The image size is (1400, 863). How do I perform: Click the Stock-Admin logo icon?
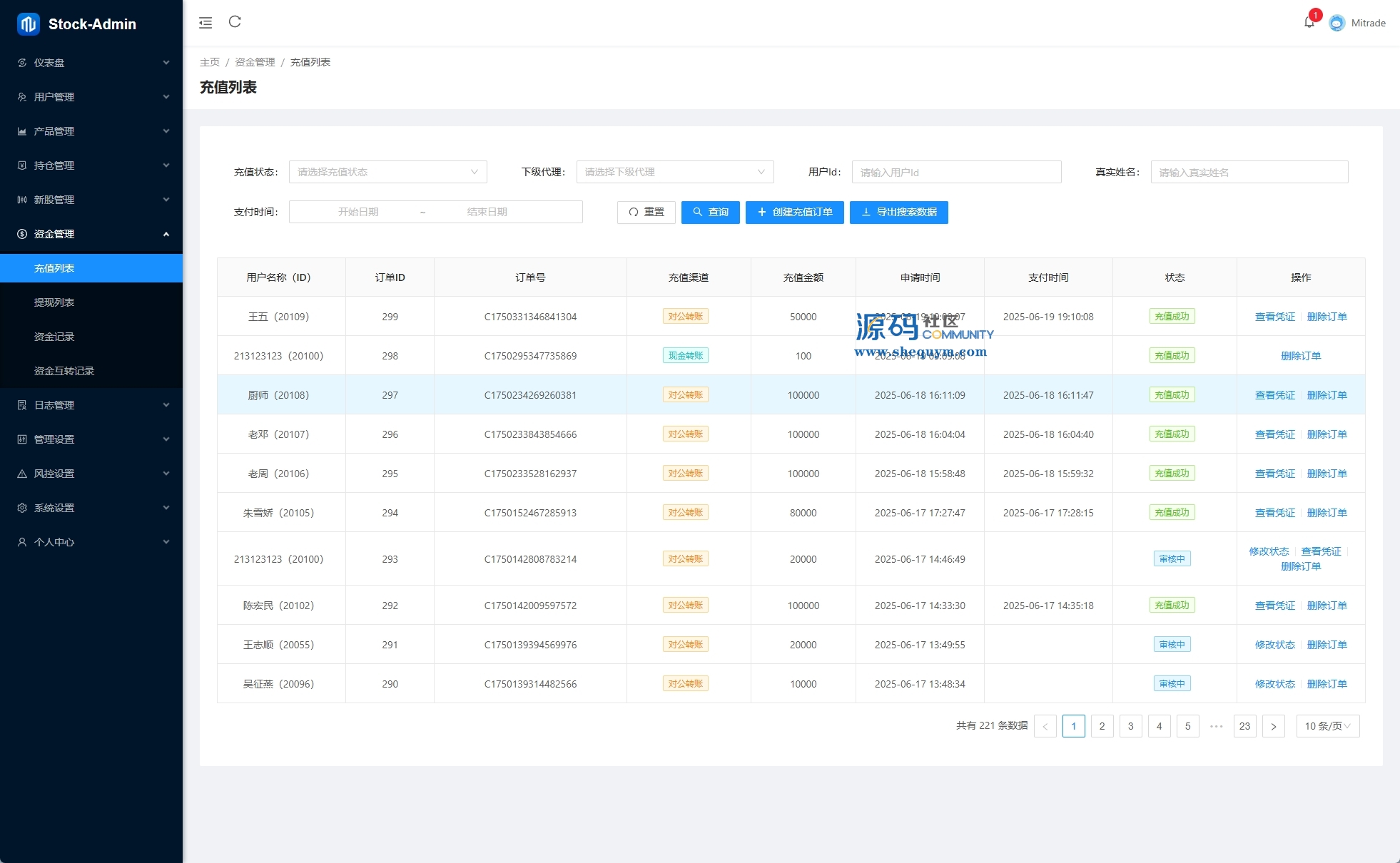click(28, 24)
